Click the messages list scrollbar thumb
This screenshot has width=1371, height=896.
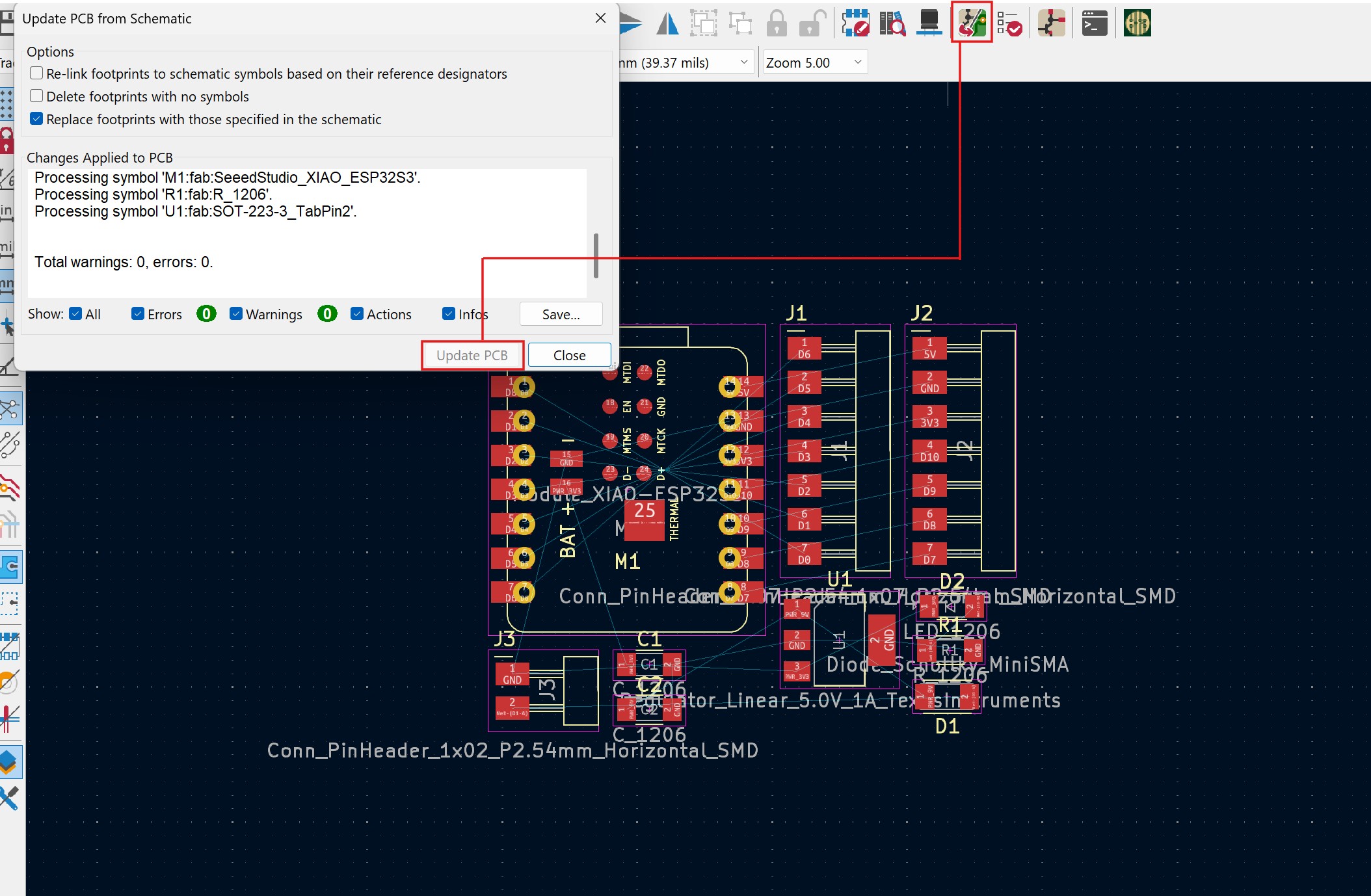point(596,256)
